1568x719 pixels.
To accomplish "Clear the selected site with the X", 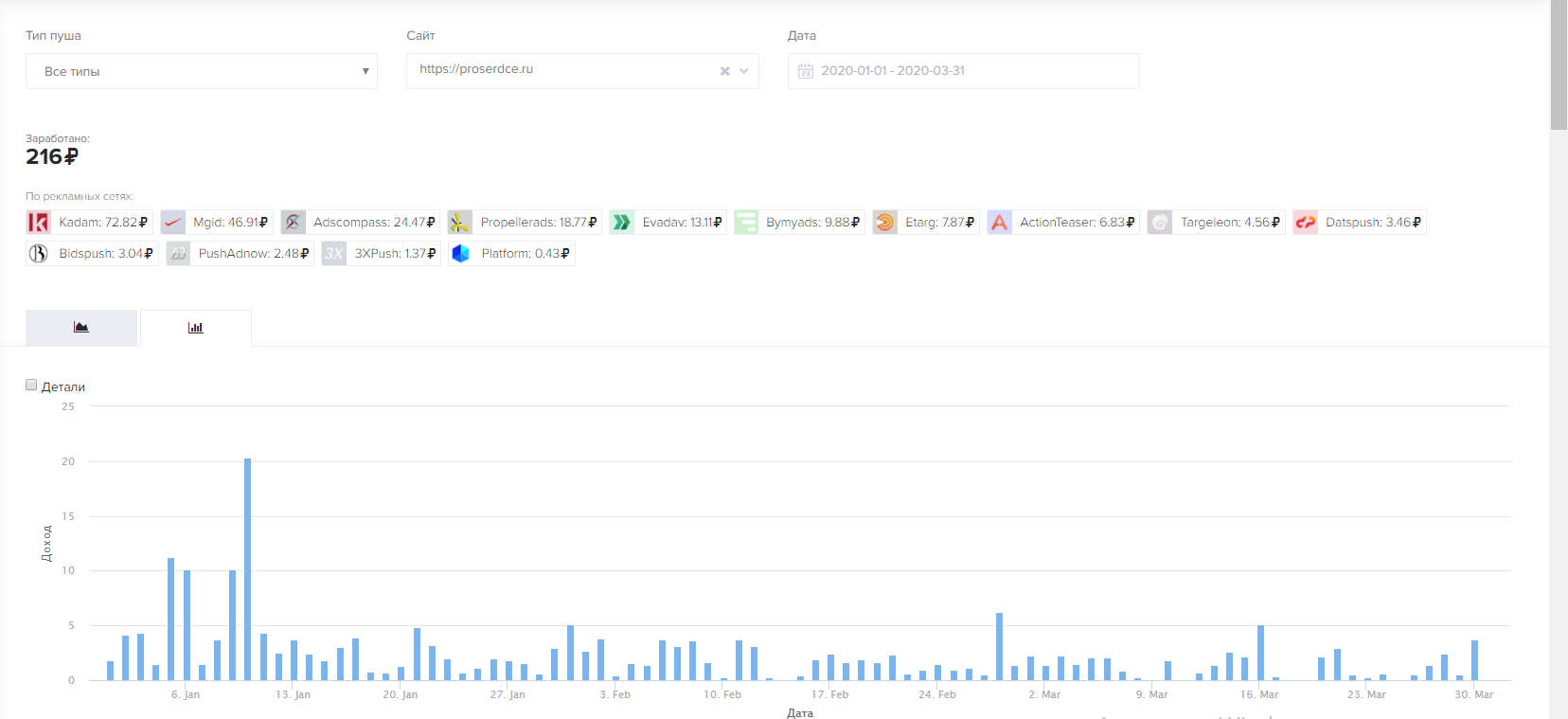I will tap(724, 71).
